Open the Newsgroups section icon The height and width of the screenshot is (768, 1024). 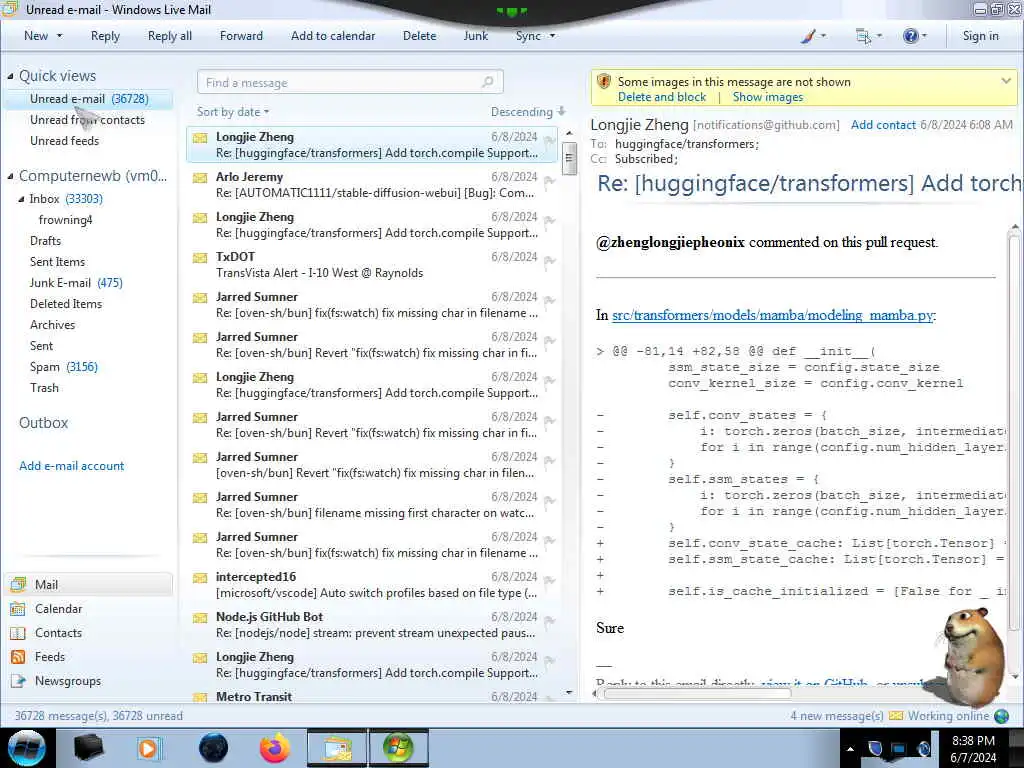(x=18, y=681)
